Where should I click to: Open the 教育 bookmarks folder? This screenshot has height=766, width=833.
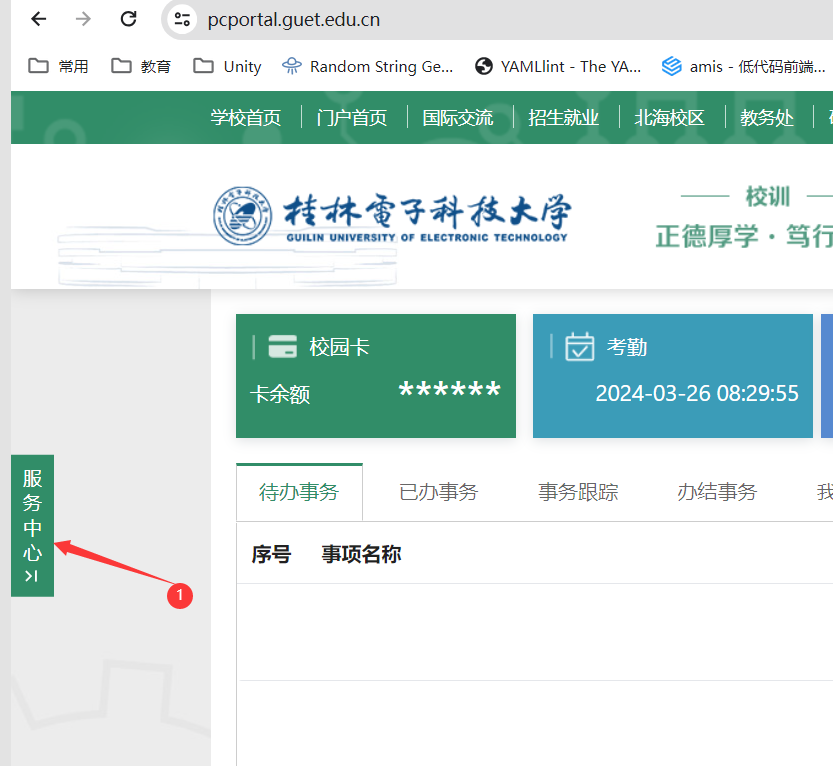coord(141,66)
